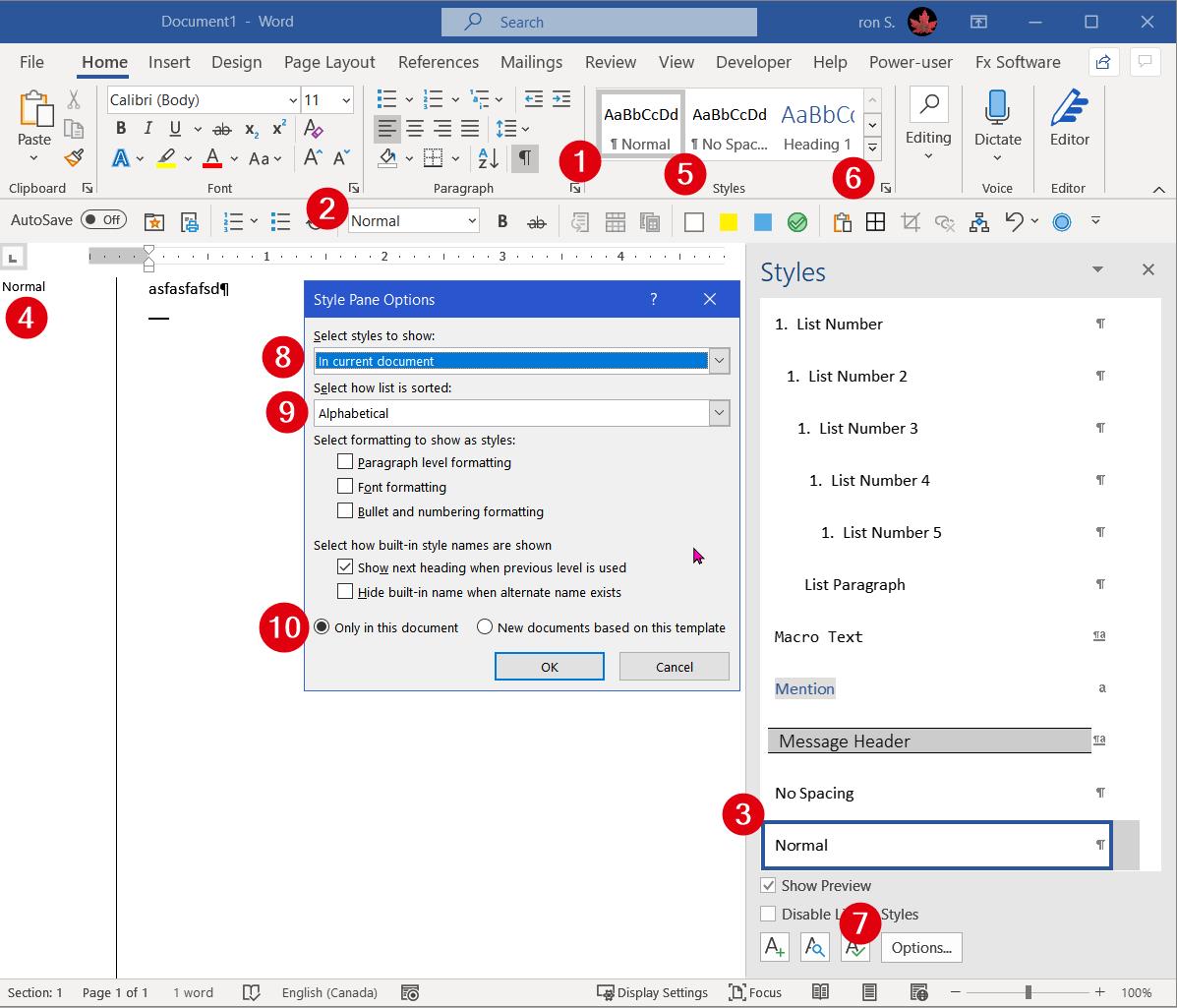Click the green checkmark toolbar icon
The image size is (1177, 1008).
coord(797,222)
